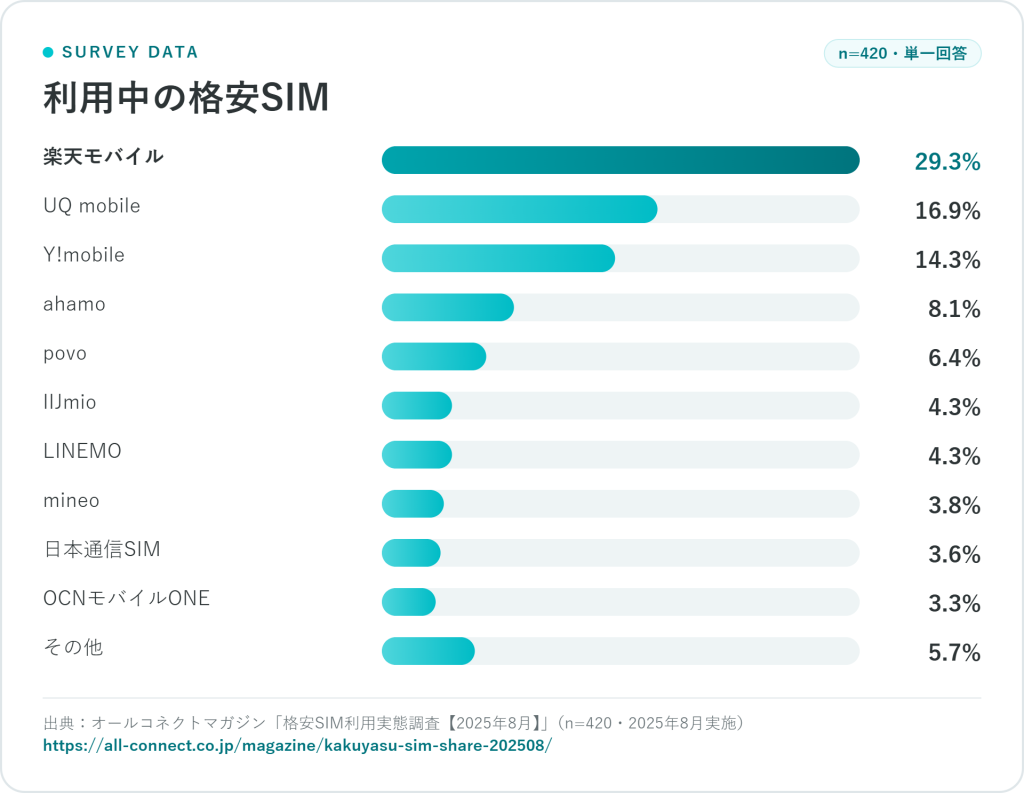Screen dimensions: 1024x793
Task: Click the 楽天モバイル progress bar
Action: tap(620, 160)
